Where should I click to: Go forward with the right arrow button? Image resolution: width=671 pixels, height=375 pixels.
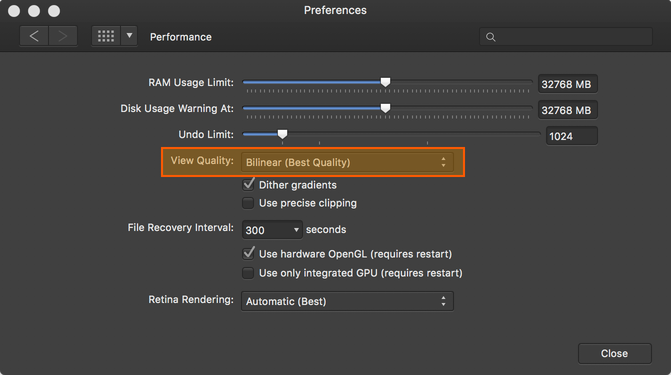tap(63, 36)
